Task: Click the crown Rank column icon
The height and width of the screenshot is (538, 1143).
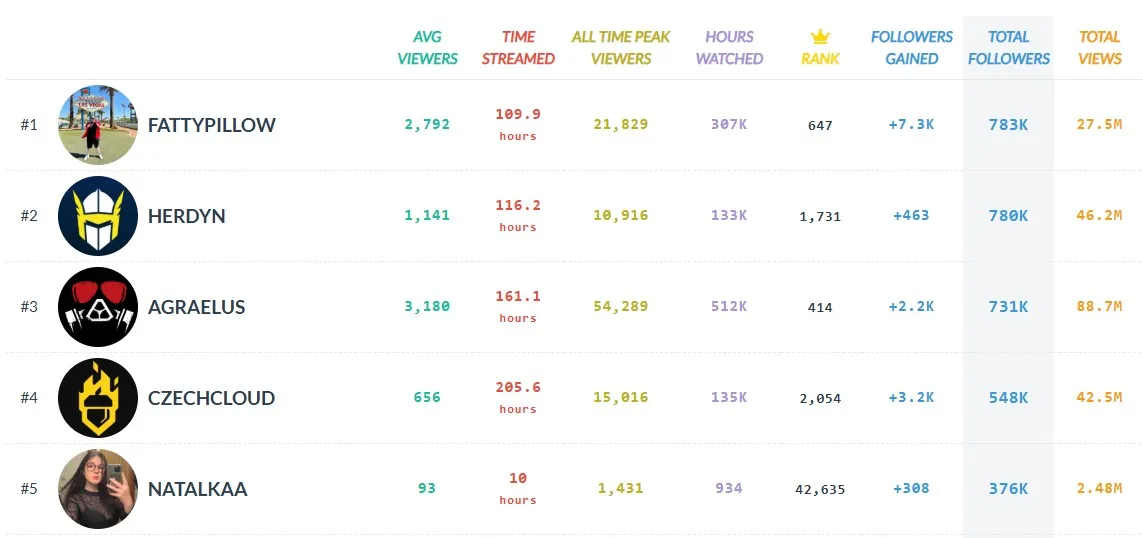Action: coord(820,38)
